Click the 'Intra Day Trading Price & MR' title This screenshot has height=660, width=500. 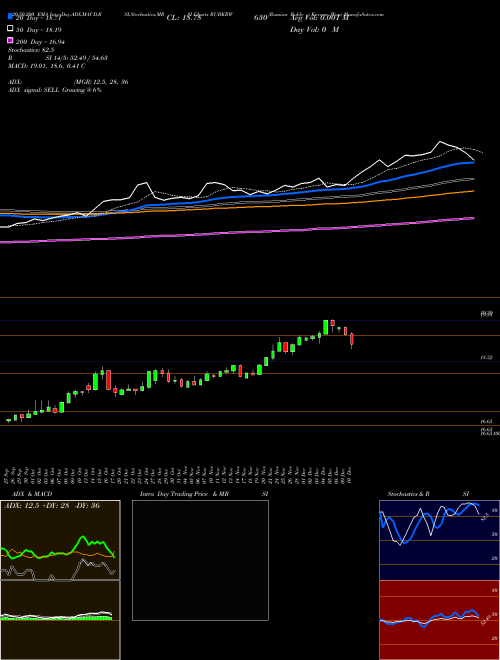pos(184,494)
